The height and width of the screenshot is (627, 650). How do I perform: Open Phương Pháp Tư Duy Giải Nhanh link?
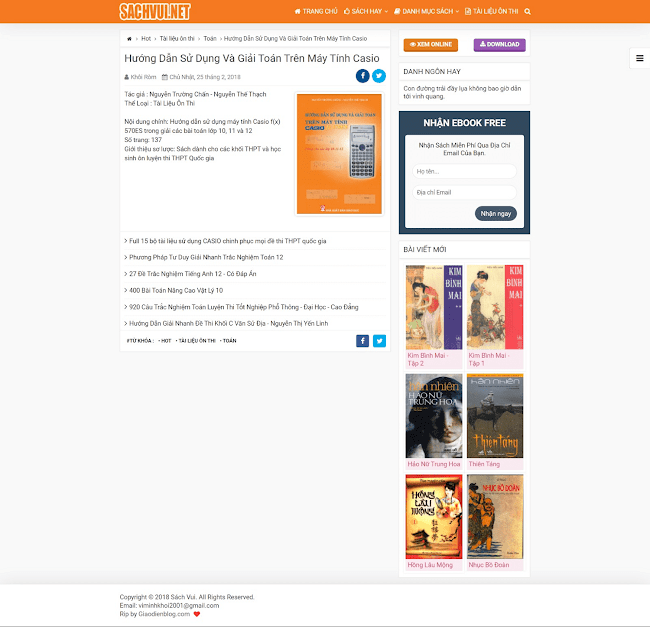click(204, 257)
